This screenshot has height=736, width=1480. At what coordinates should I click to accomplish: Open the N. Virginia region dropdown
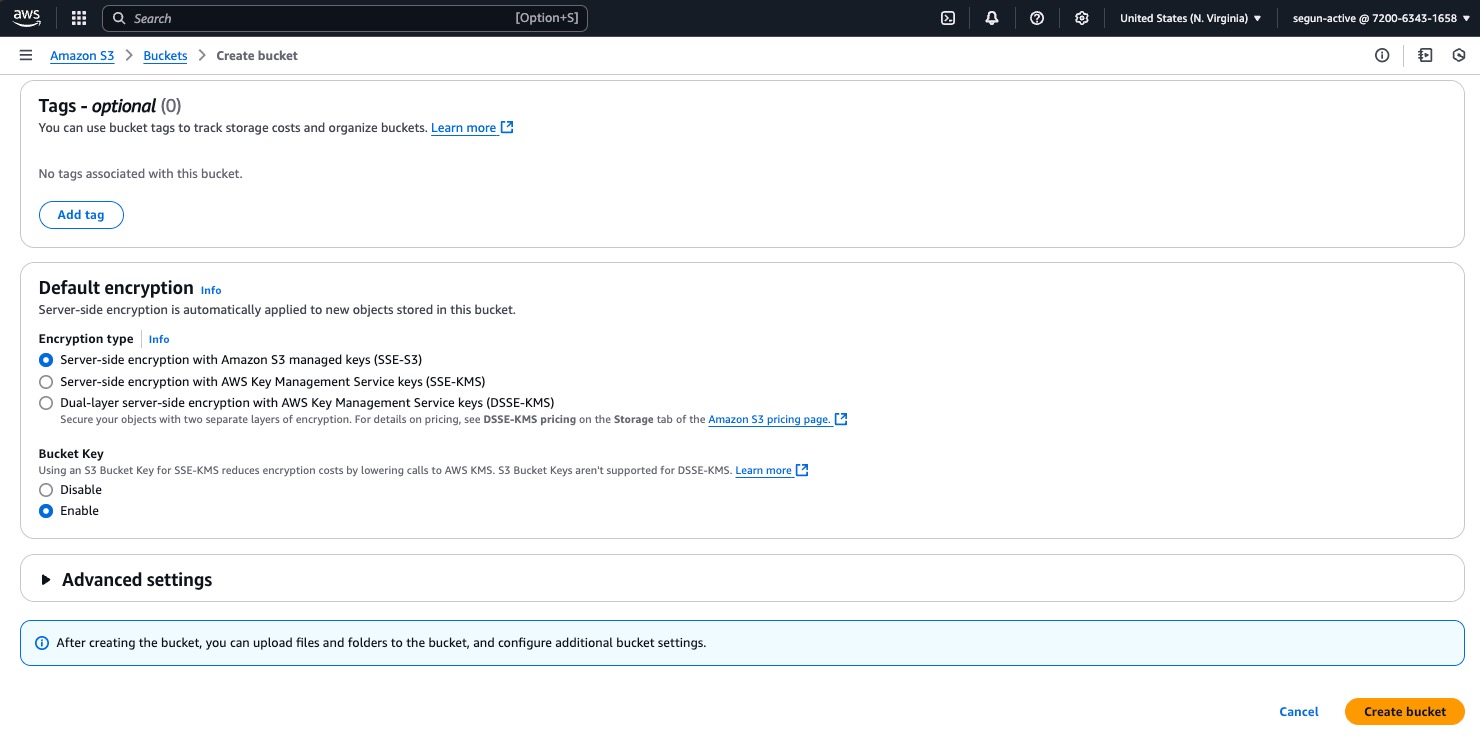pos(1190,18)
